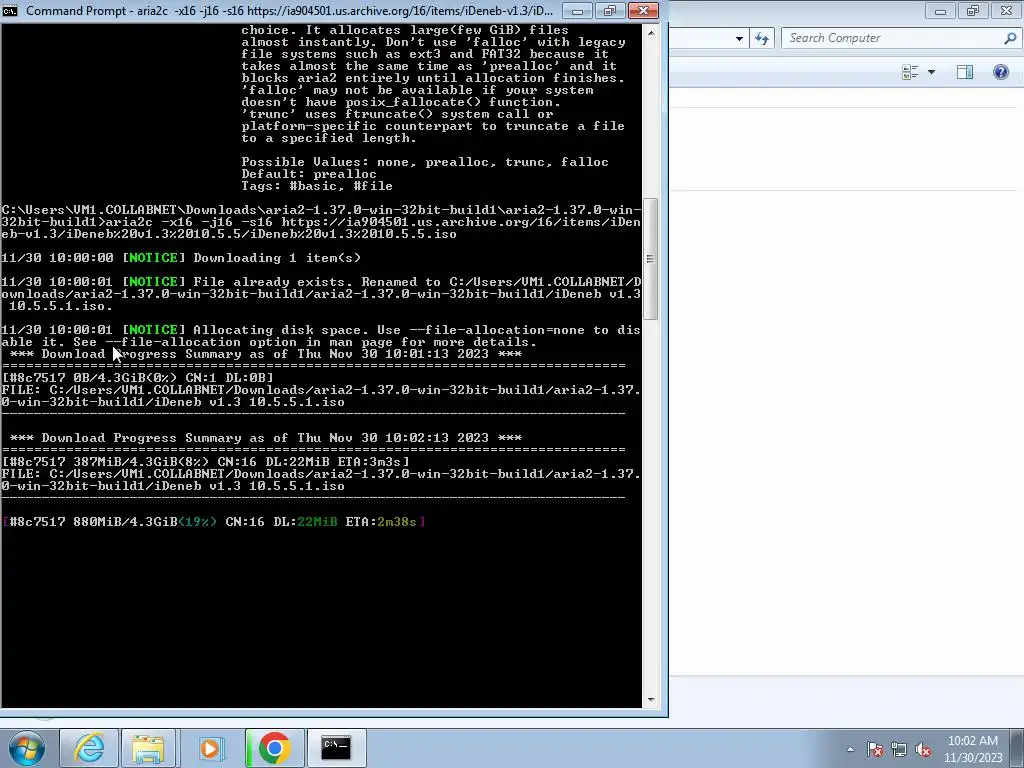Screen dimensions: 1024x768
Task: Open the clock showing 10:02 AM
Action: click(x=972, y=741)
